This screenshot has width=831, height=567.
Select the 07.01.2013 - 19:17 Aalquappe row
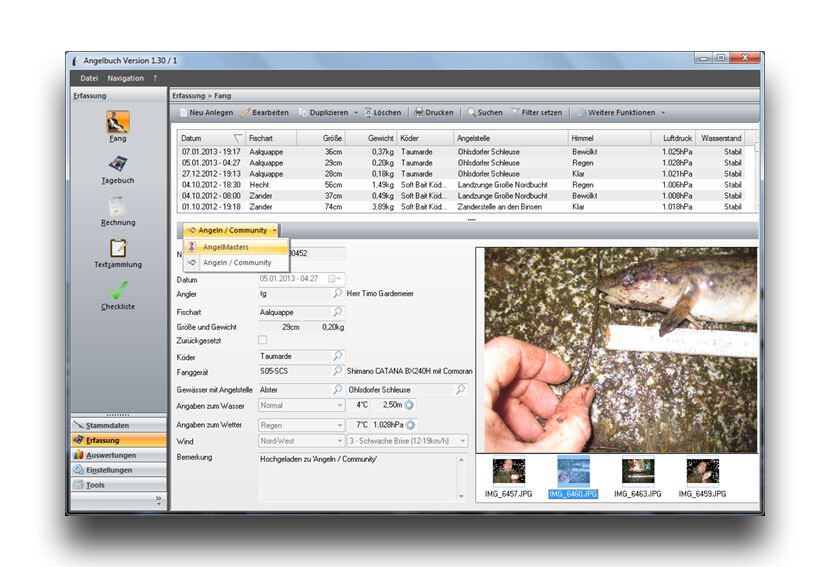[461, 152]
